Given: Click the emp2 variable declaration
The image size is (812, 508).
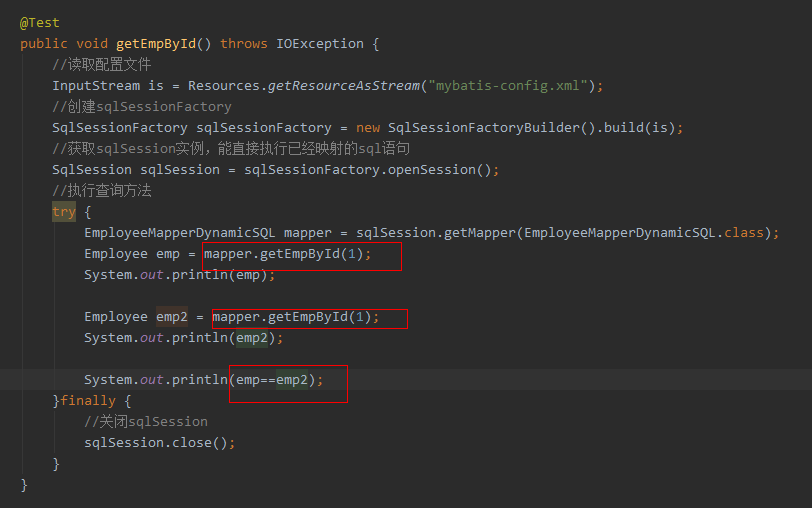Looking at the screenshot, I should click(x=172, y=316).
